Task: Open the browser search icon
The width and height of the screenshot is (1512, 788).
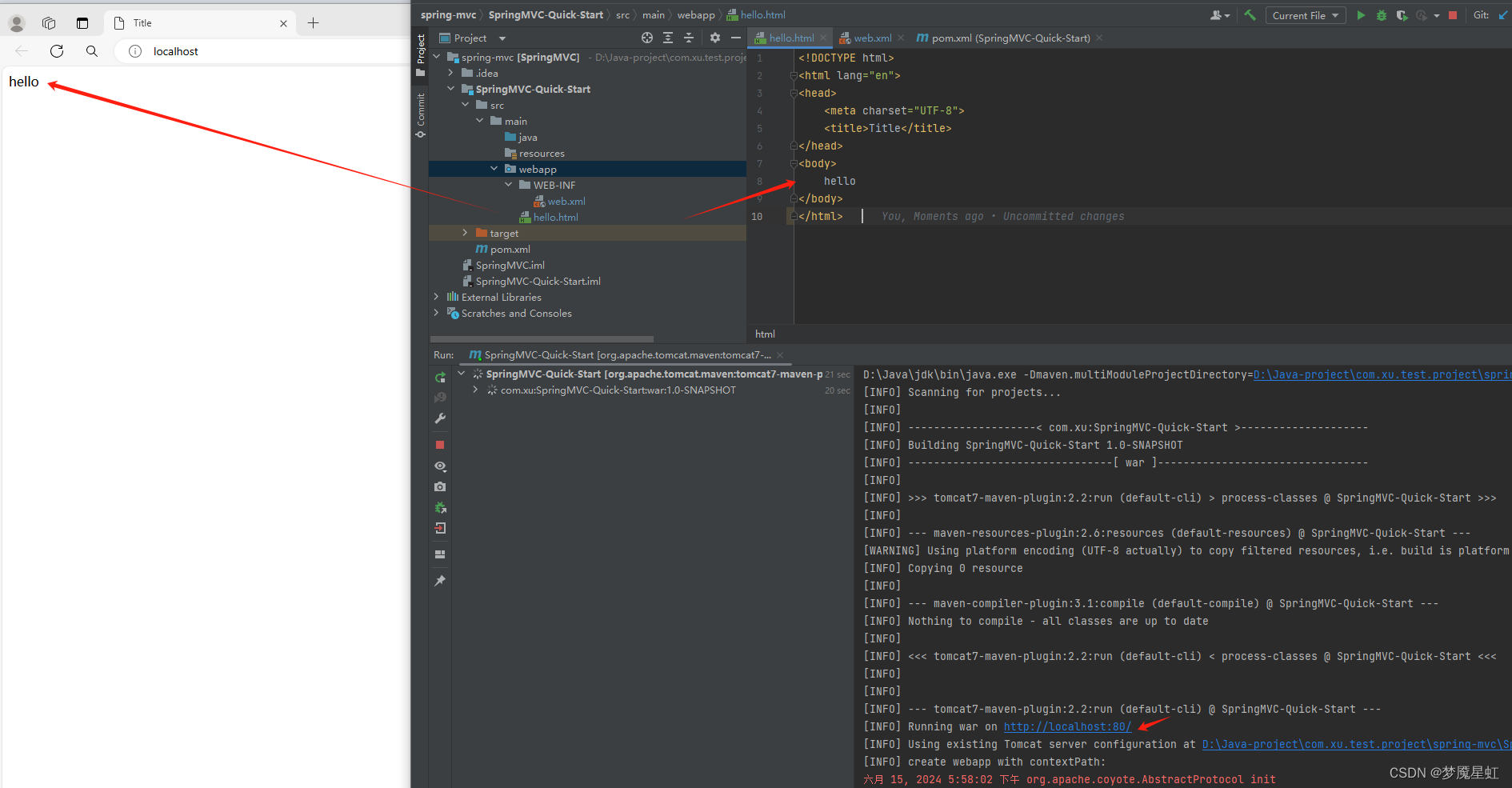Action: pos(92,51)
